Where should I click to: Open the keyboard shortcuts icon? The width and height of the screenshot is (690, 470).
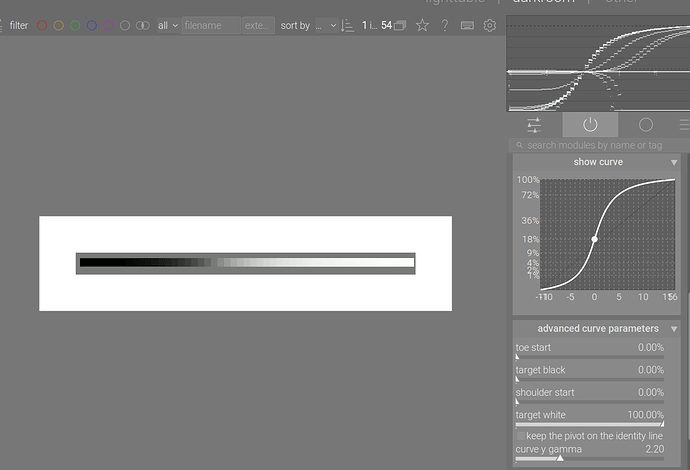(x=467, y=25)
